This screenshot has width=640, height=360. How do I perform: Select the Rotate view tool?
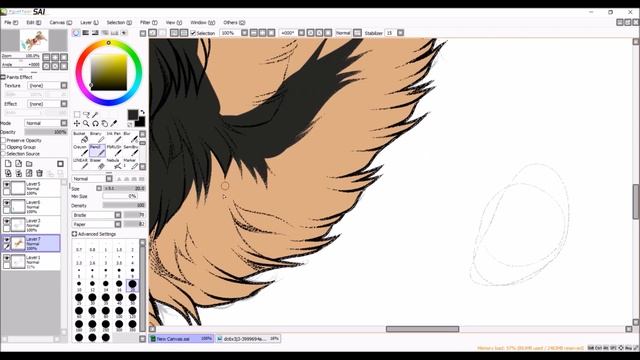pyautogui.click(x=95, y=123)
